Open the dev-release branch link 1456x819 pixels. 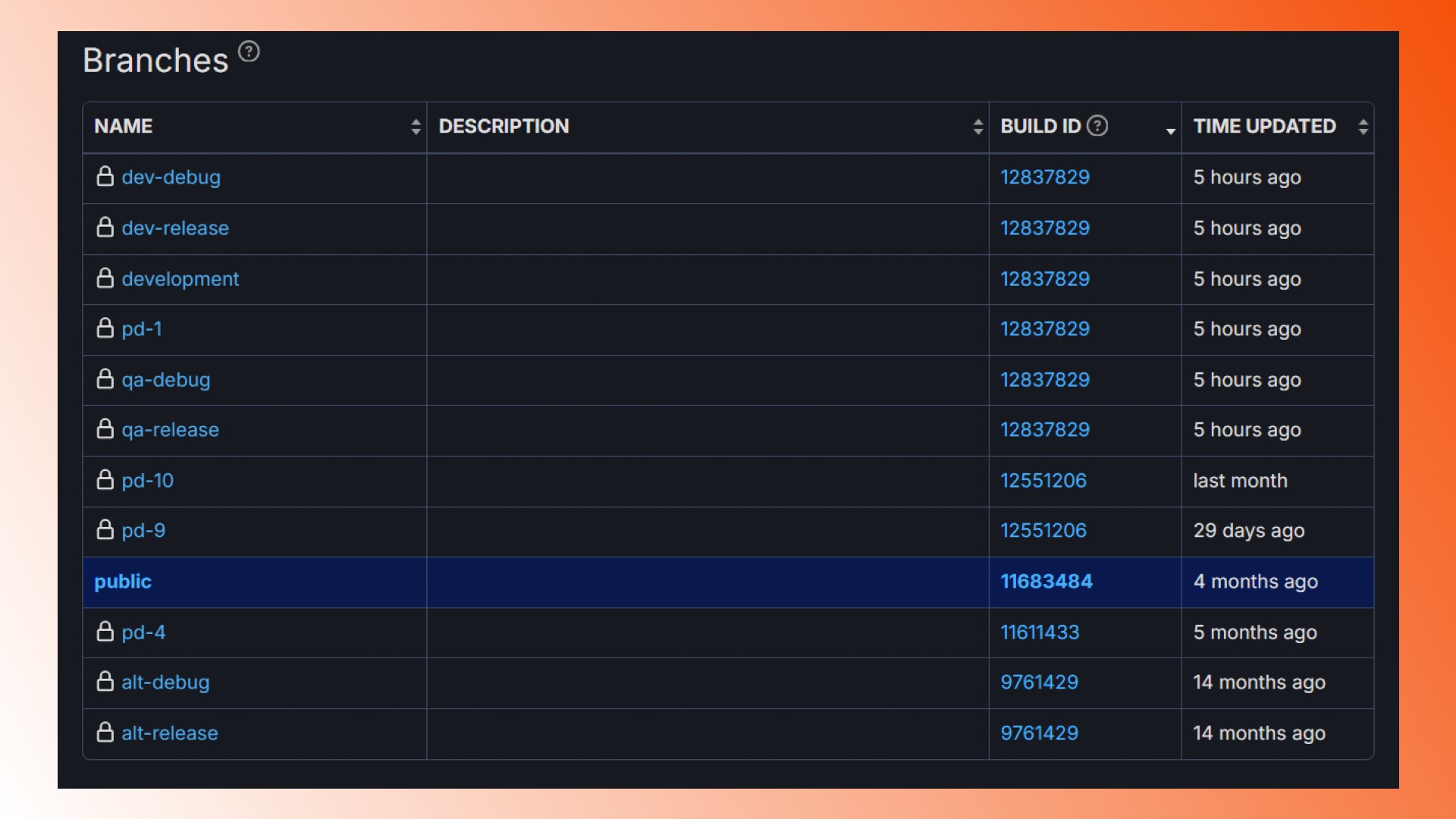click(x=175, y=228)
